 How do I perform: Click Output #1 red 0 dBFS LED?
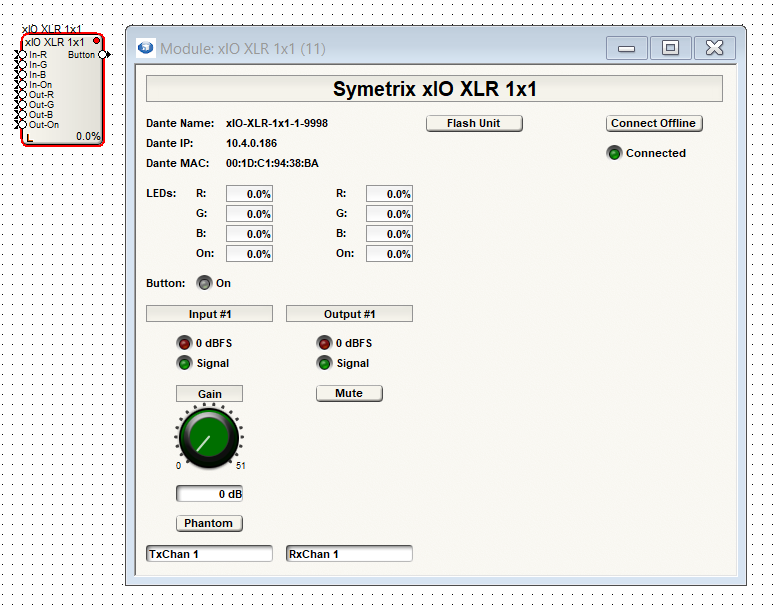coord(324,343)
